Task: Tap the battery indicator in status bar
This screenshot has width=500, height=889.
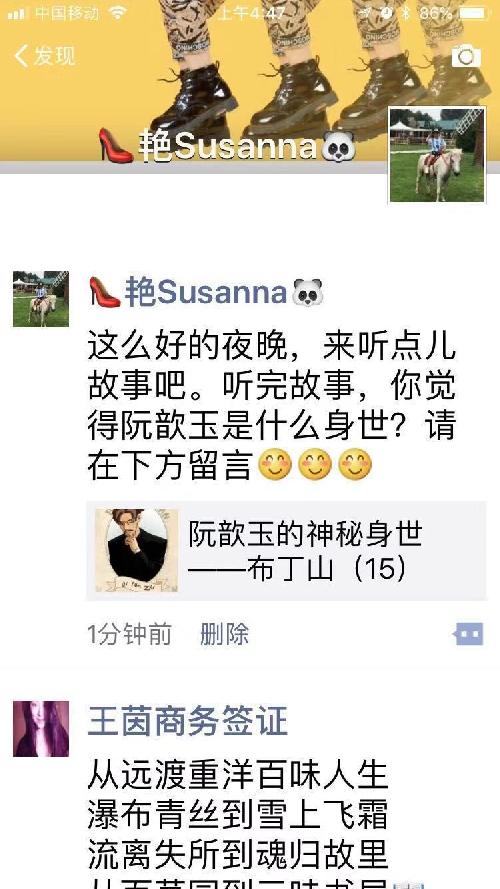Action: click(x=474, y=13)
